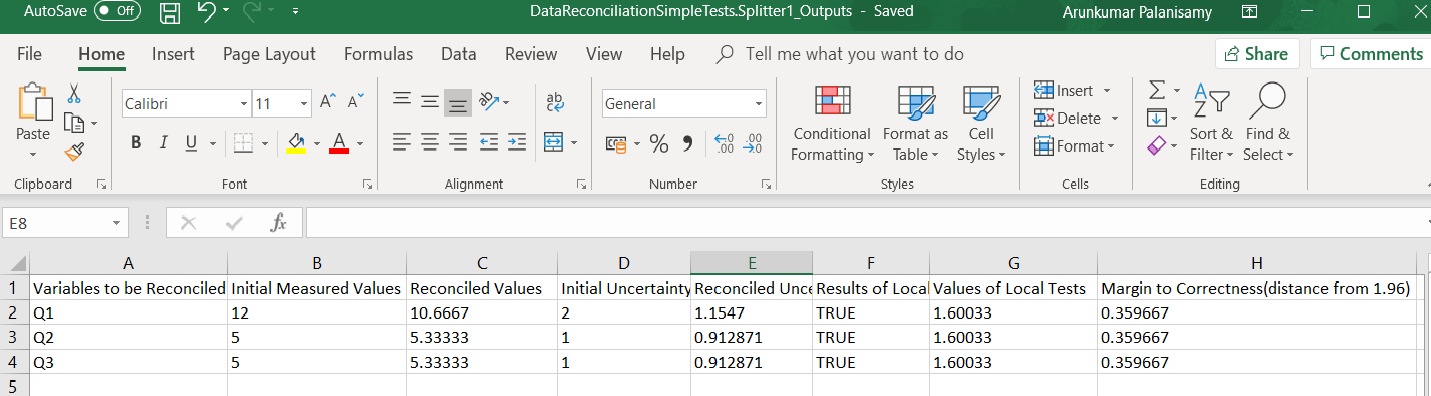The height and width of the screenshot is (396, 1431).
Task: Click the Copy icon
Action: point(74,123)
